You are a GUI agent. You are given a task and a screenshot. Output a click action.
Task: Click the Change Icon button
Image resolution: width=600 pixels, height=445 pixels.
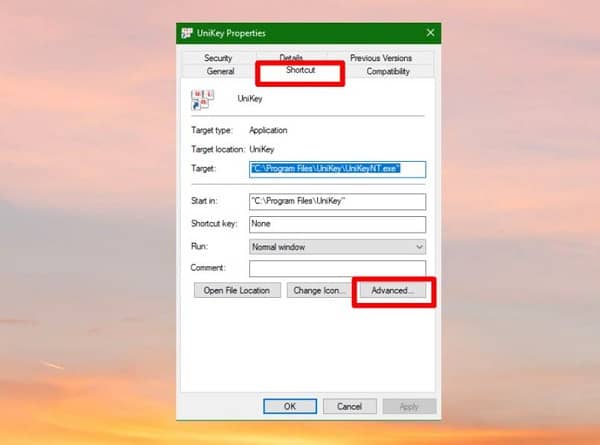318,290
